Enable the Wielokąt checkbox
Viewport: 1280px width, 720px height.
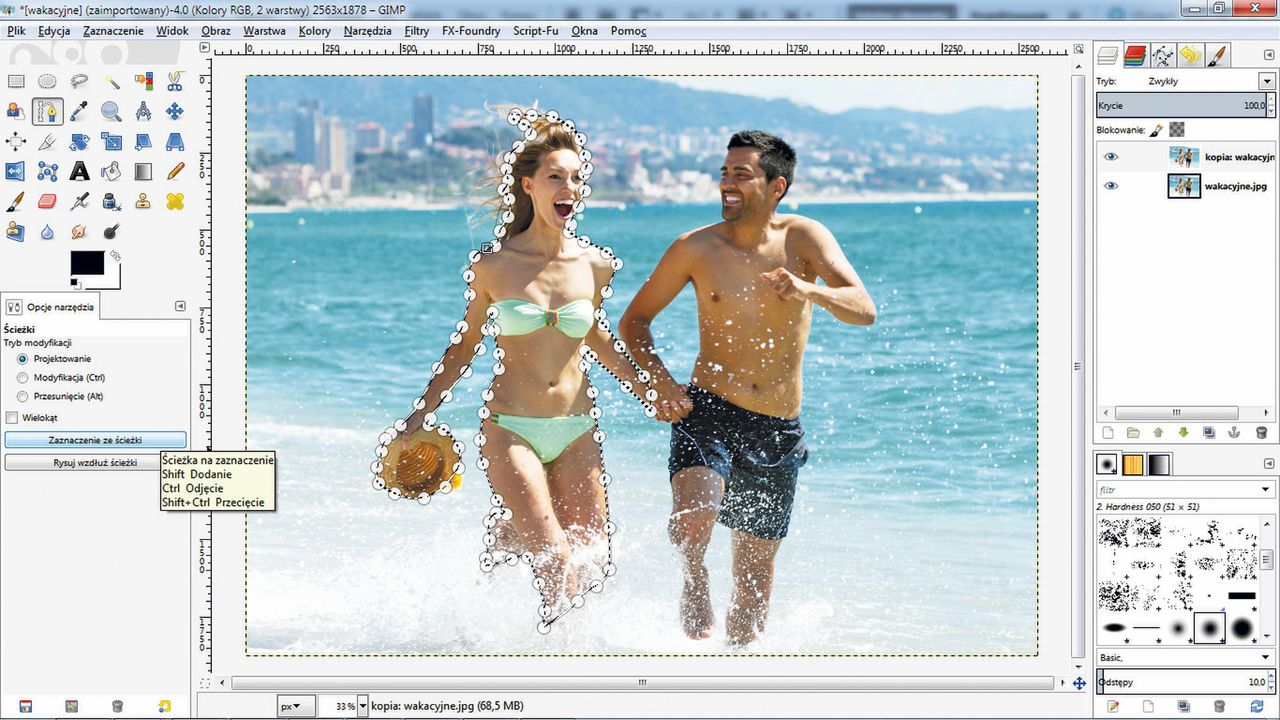[12, 417]
